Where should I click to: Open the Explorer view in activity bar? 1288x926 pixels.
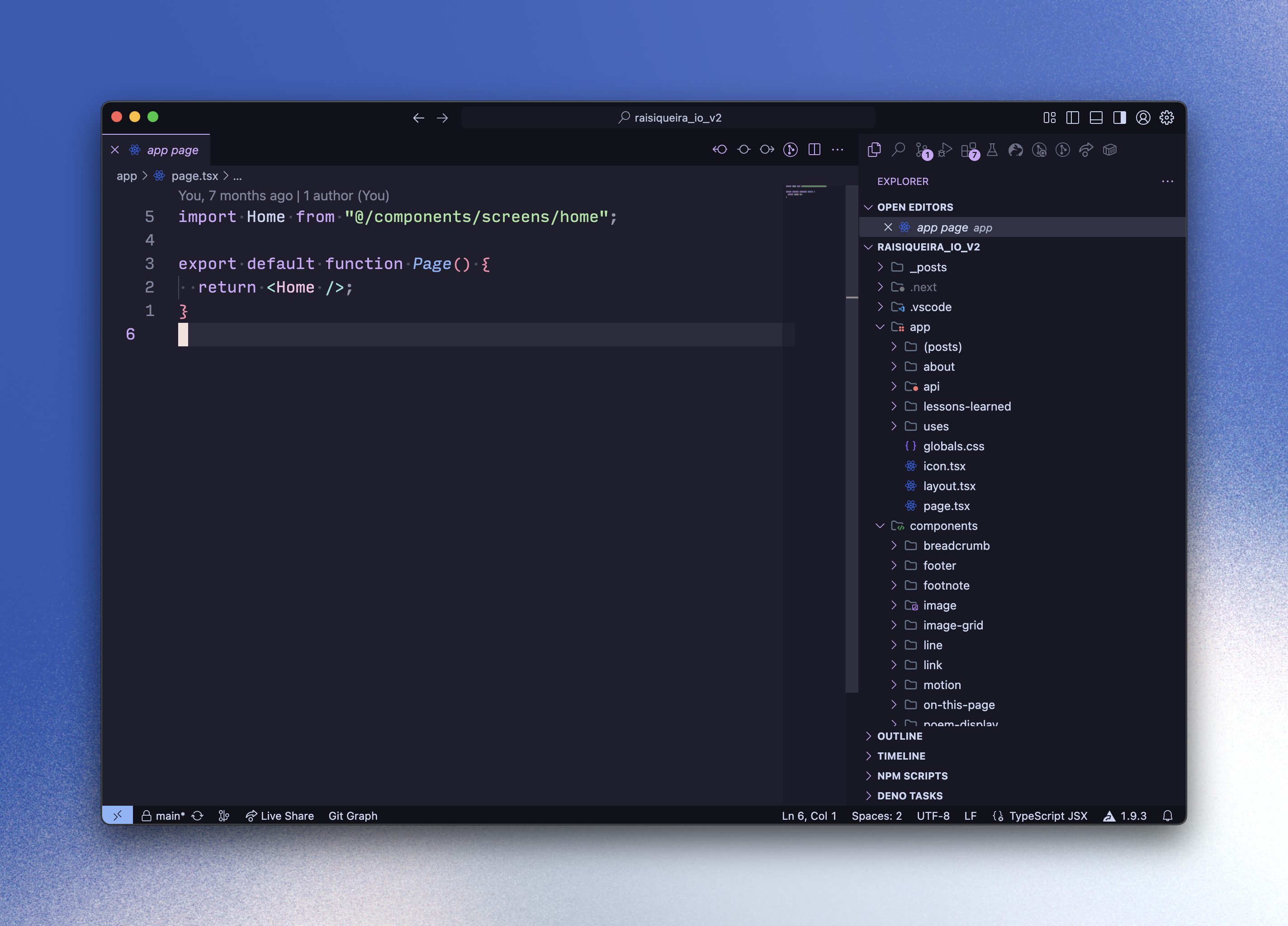(874, 150)
